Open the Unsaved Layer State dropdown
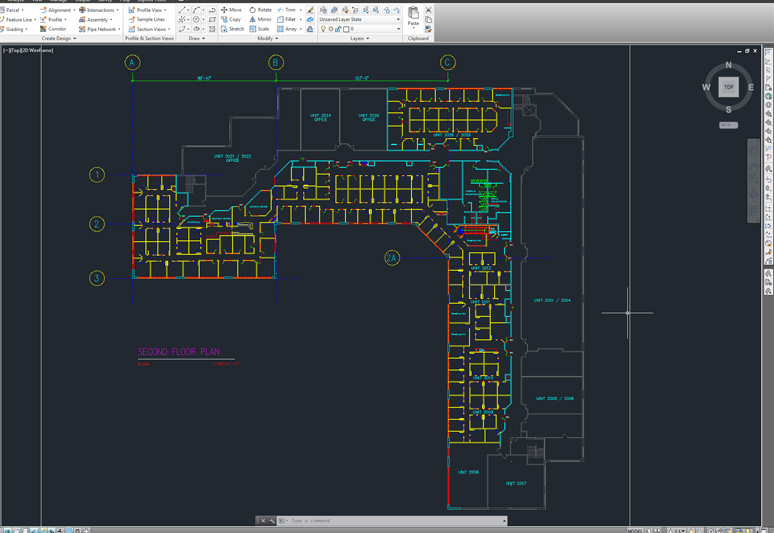 [358, 19]
